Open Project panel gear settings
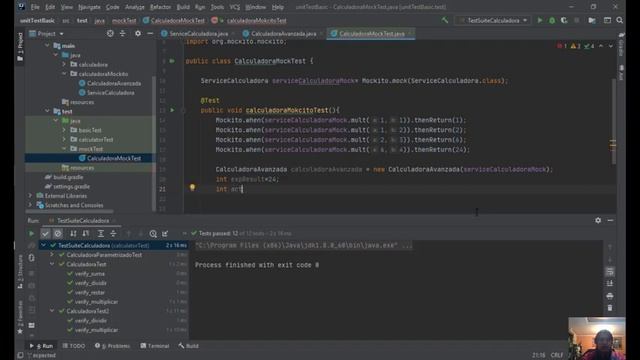Viewport: 640px width, 360px height. click(x=138, y=33)
